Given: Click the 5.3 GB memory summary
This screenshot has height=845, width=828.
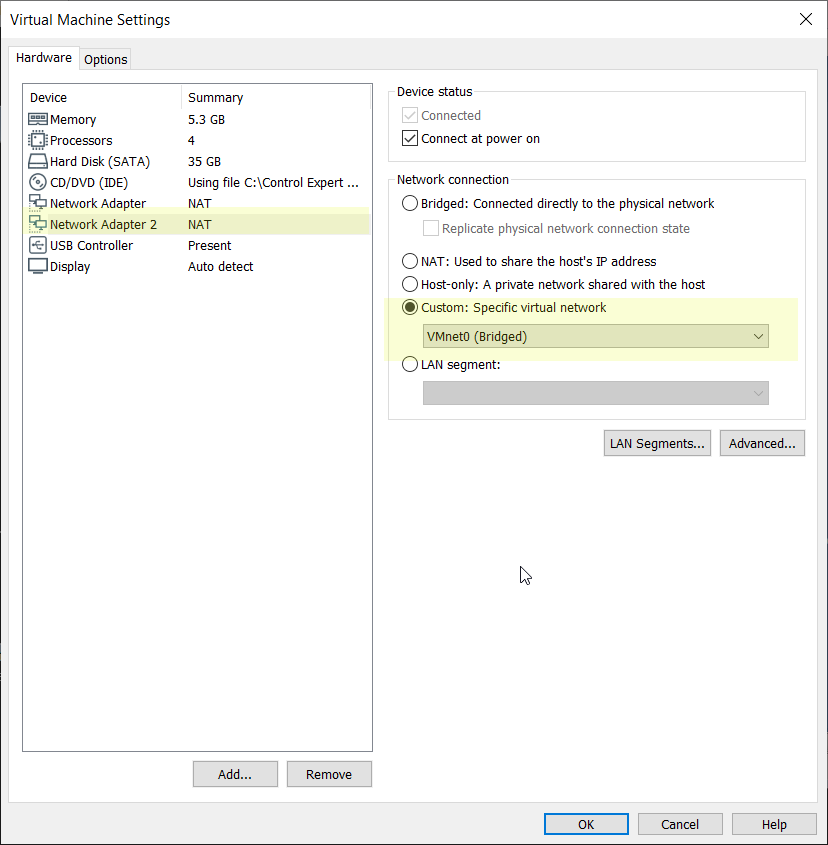Looking at the screenshot, I should 206,120.
